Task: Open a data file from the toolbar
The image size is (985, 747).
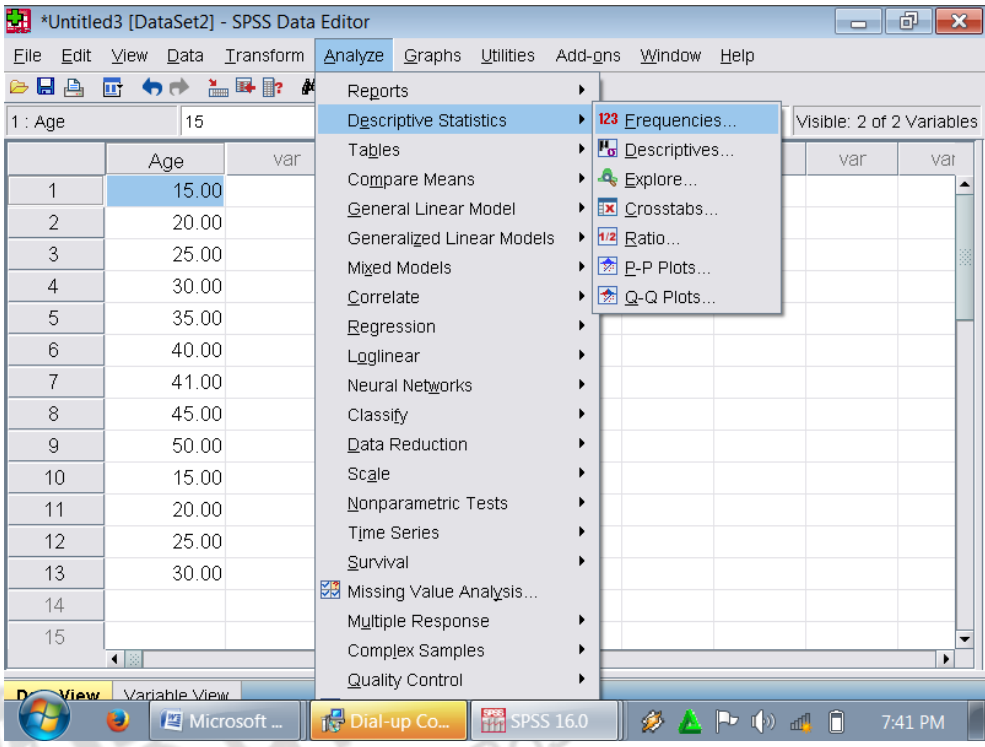Action: (x=20, y=84)
